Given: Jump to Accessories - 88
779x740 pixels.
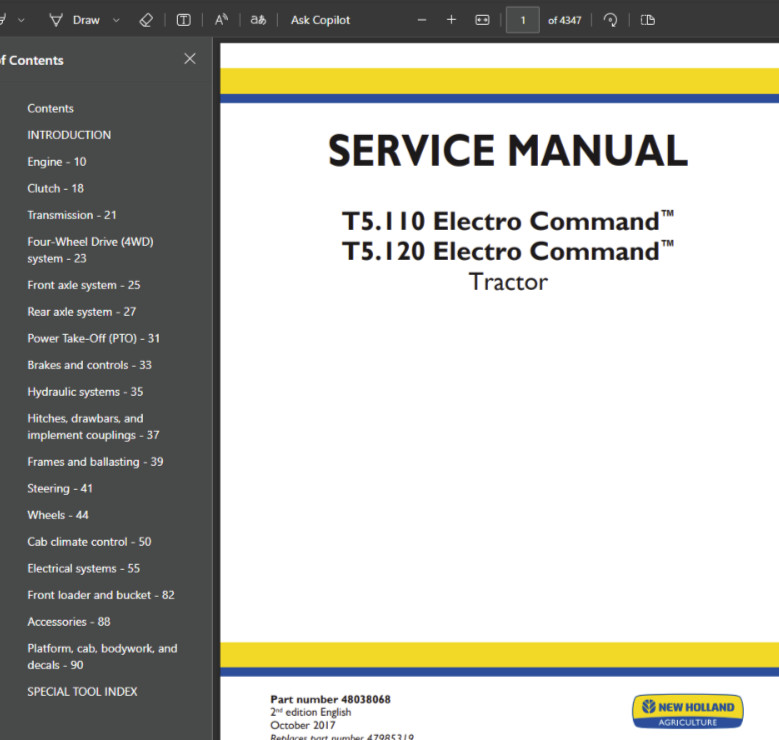Looking at the screenshot, I should tap(69, 622).
